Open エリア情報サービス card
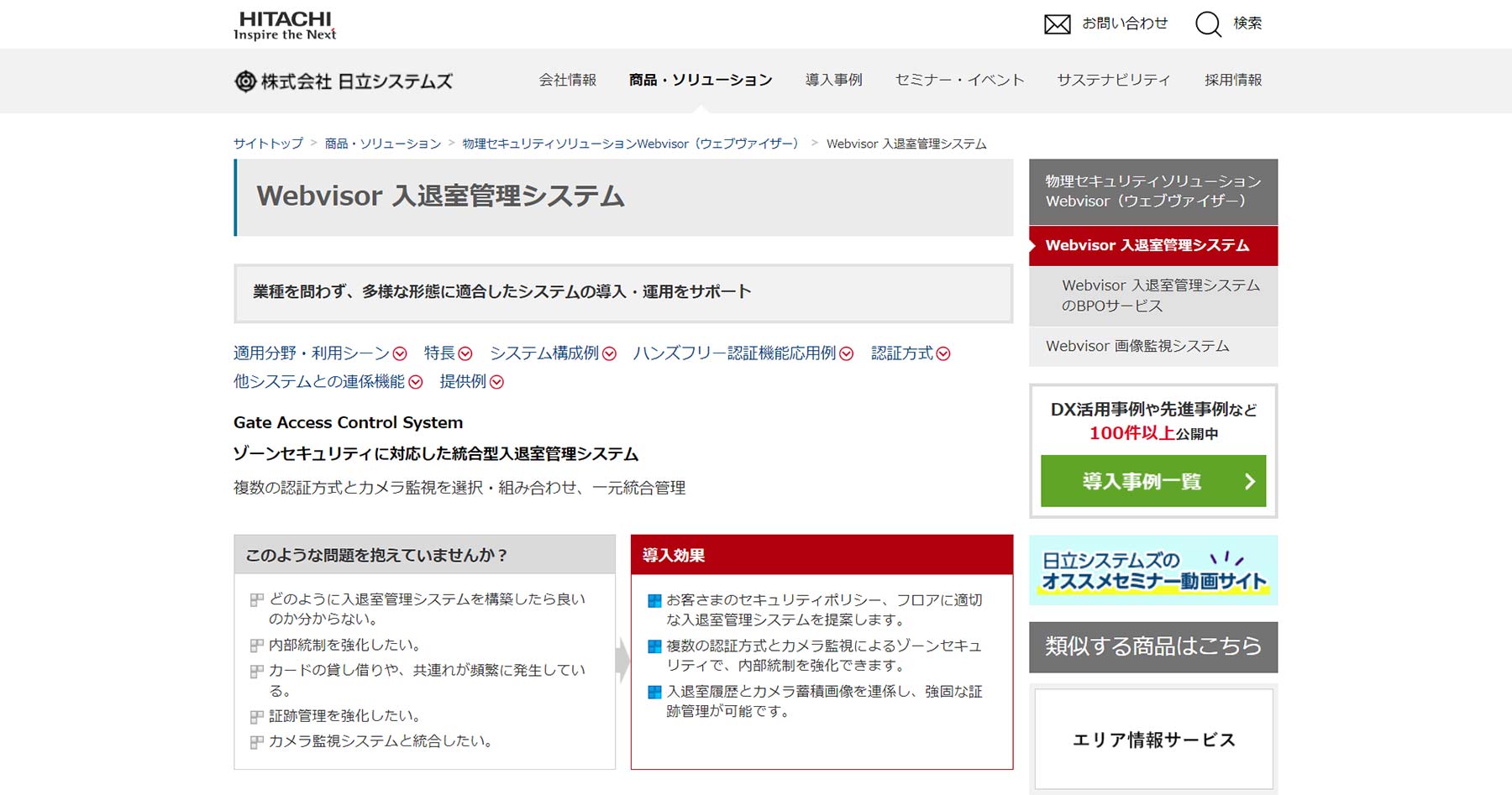The width and height of the screenshot is (1512, 795). (1153, 739)
